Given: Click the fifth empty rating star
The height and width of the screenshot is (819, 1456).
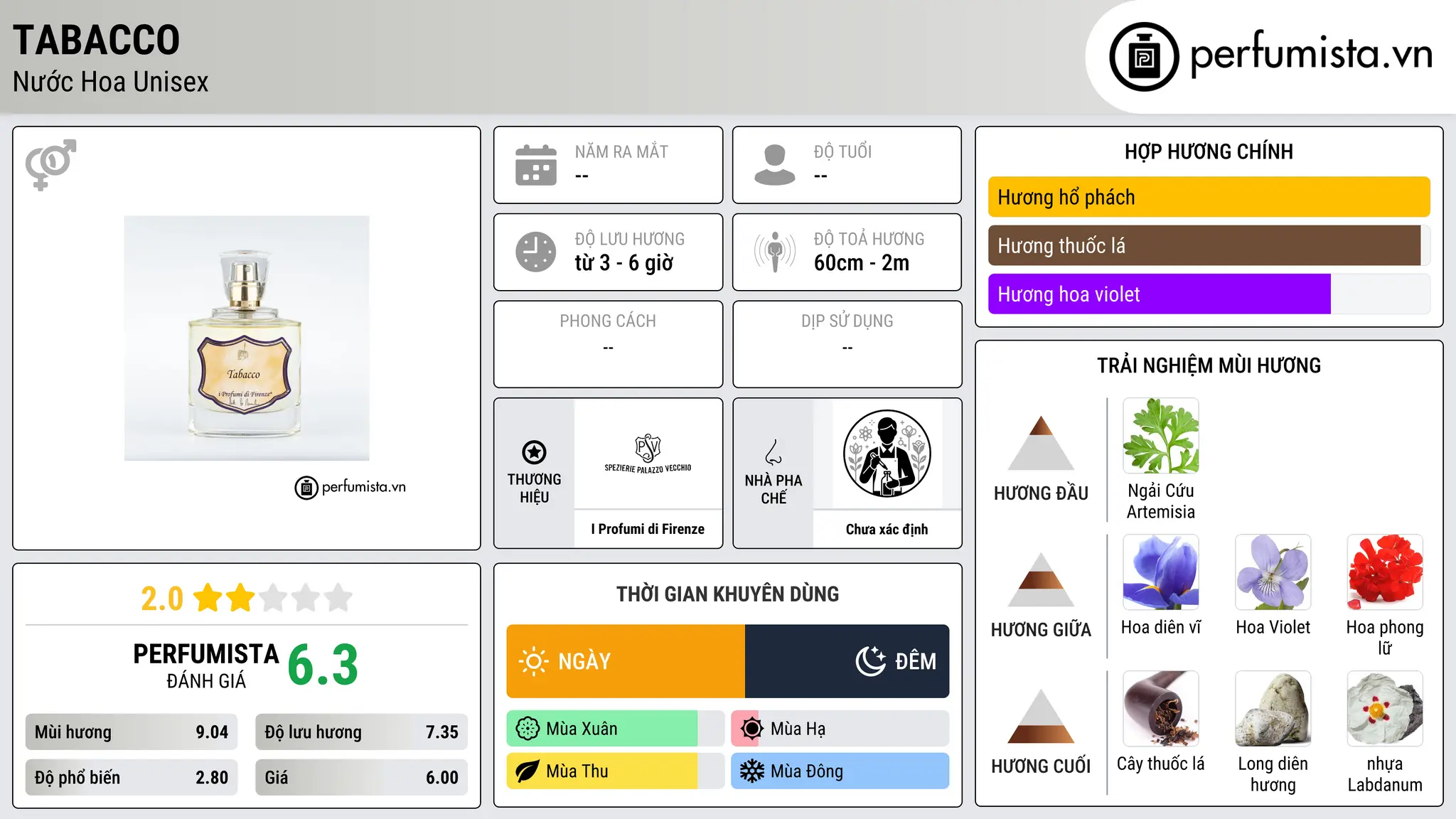Looking at the screenshot, I should pos(338,598).
